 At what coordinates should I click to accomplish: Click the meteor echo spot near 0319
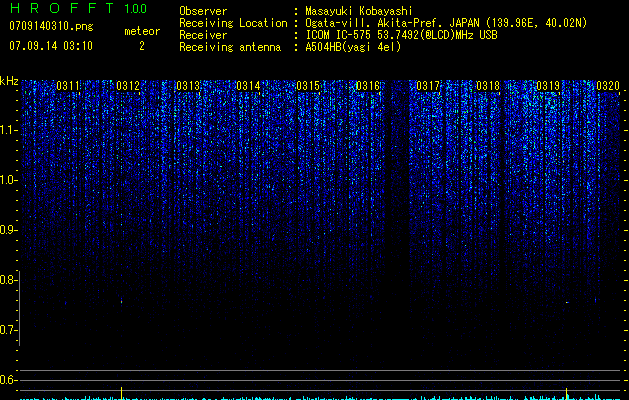coord(567,303)
